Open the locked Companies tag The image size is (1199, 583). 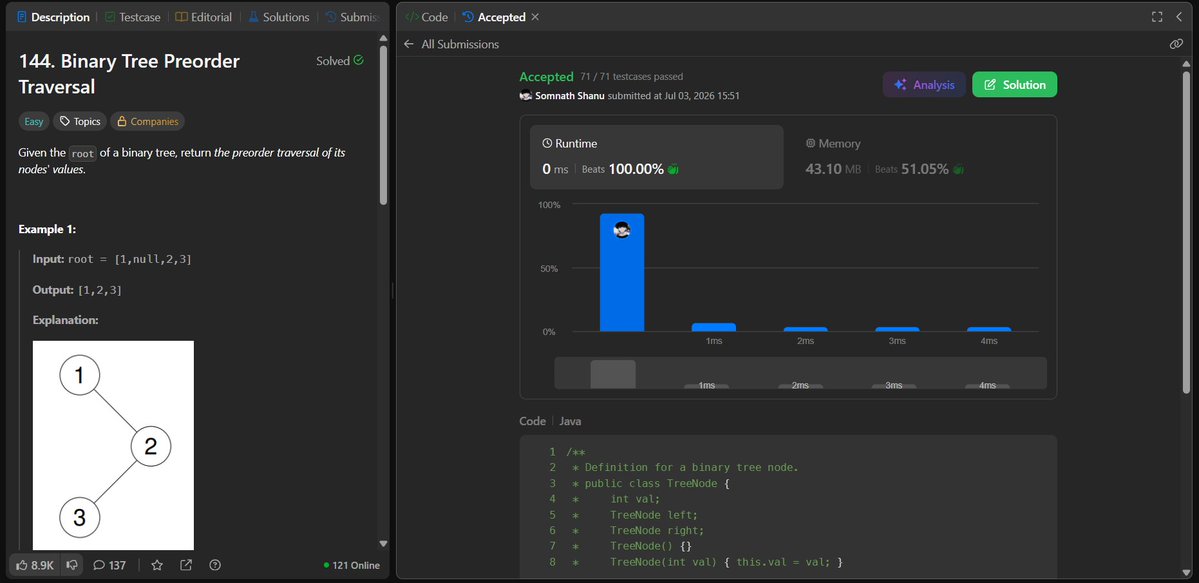point(147,121)
